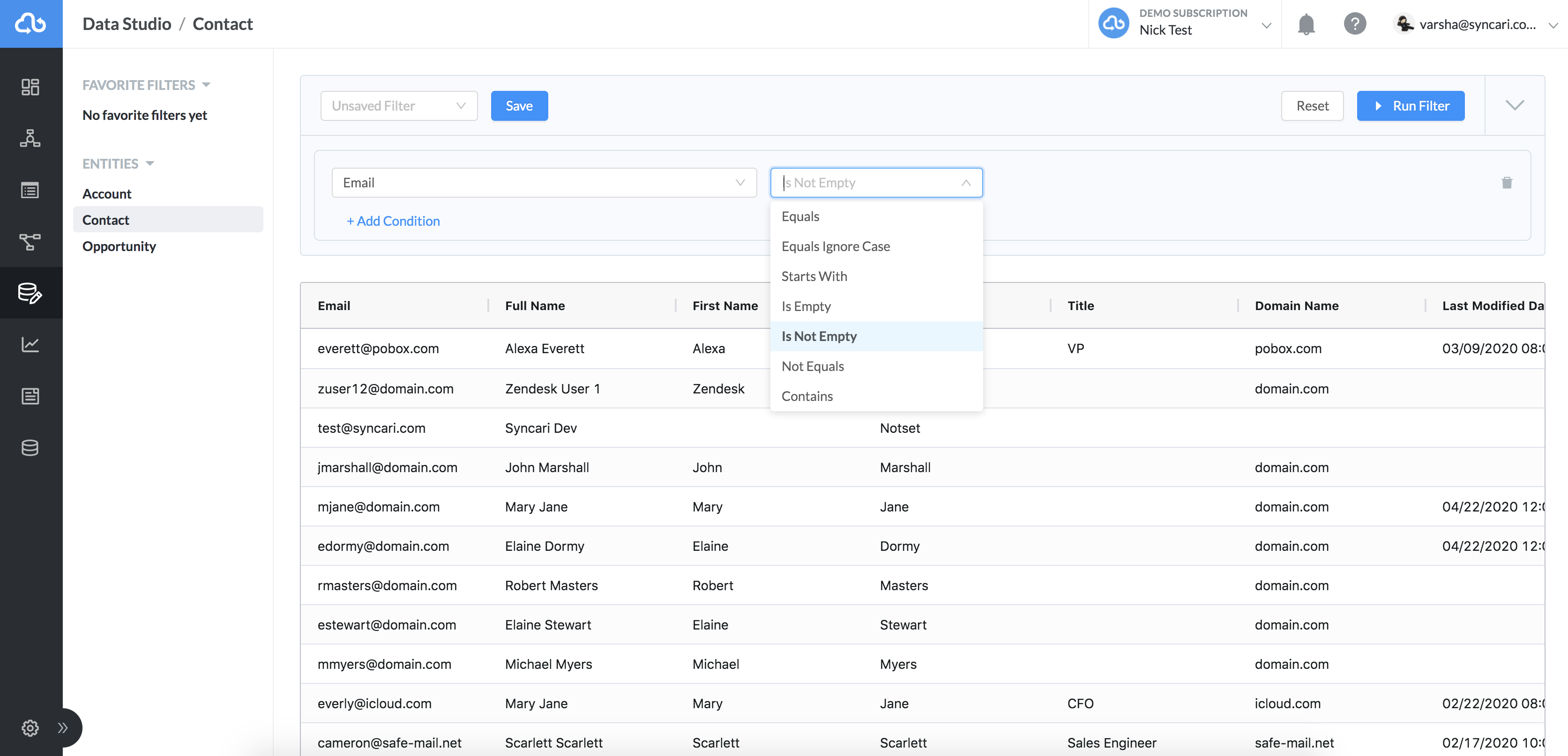Click the Add Condition link

pyautogui.click(x=393, y=222)
